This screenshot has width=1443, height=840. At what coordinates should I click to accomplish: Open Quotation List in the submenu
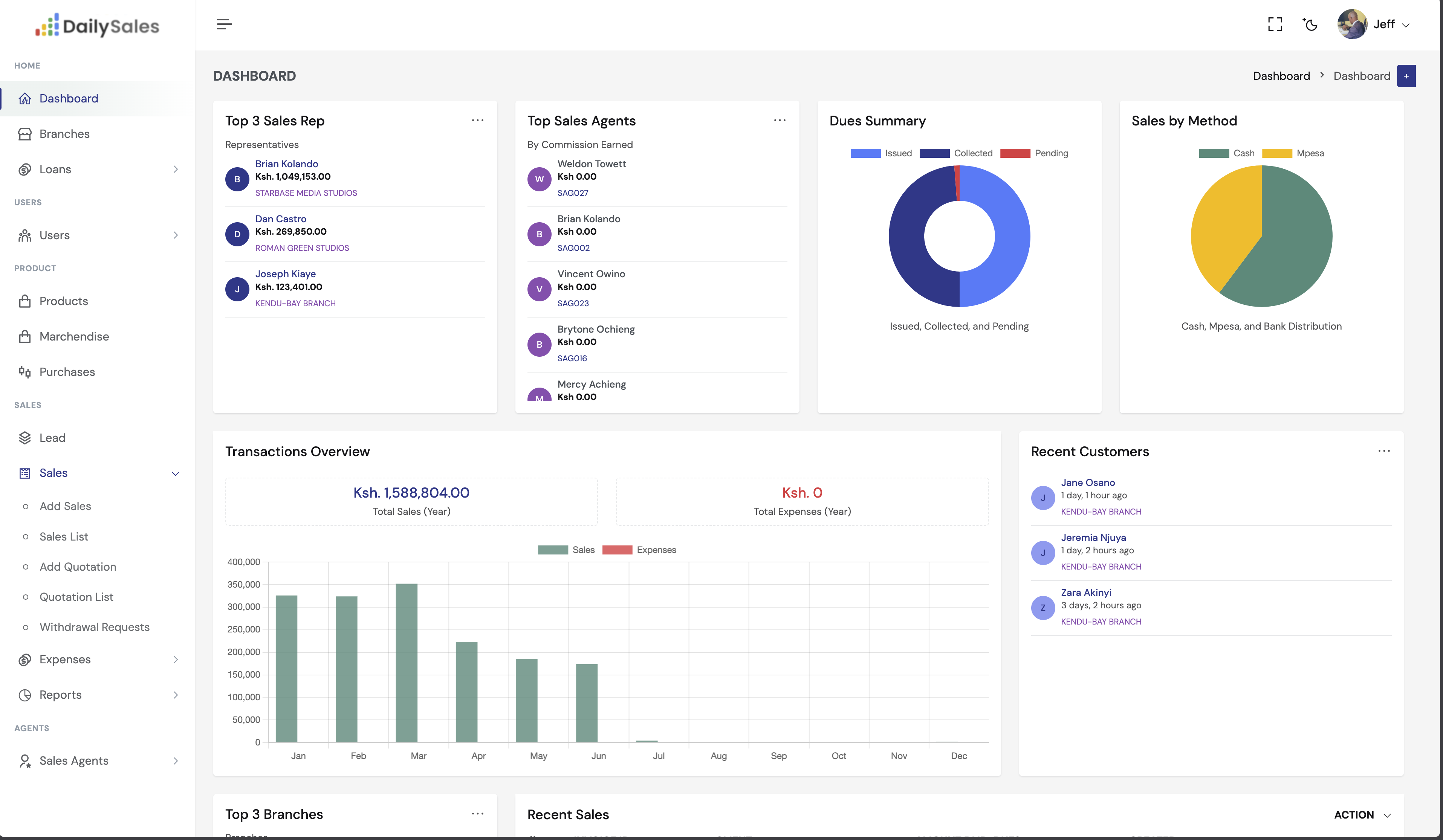(76, 597)
